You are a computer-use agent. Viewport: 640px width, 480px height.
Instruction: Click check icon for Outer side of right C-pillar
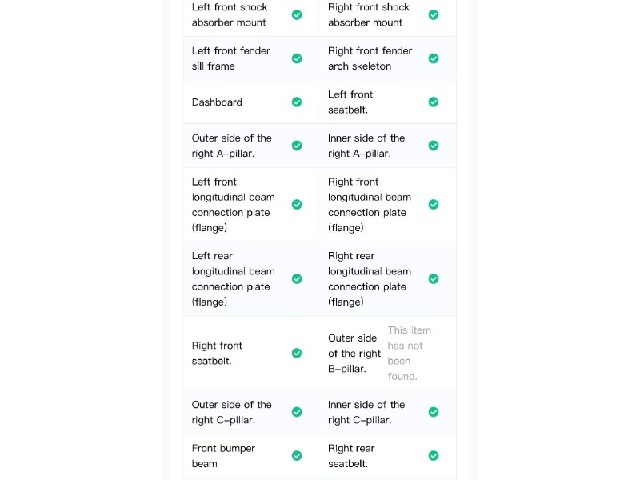(x=297, y=412)
